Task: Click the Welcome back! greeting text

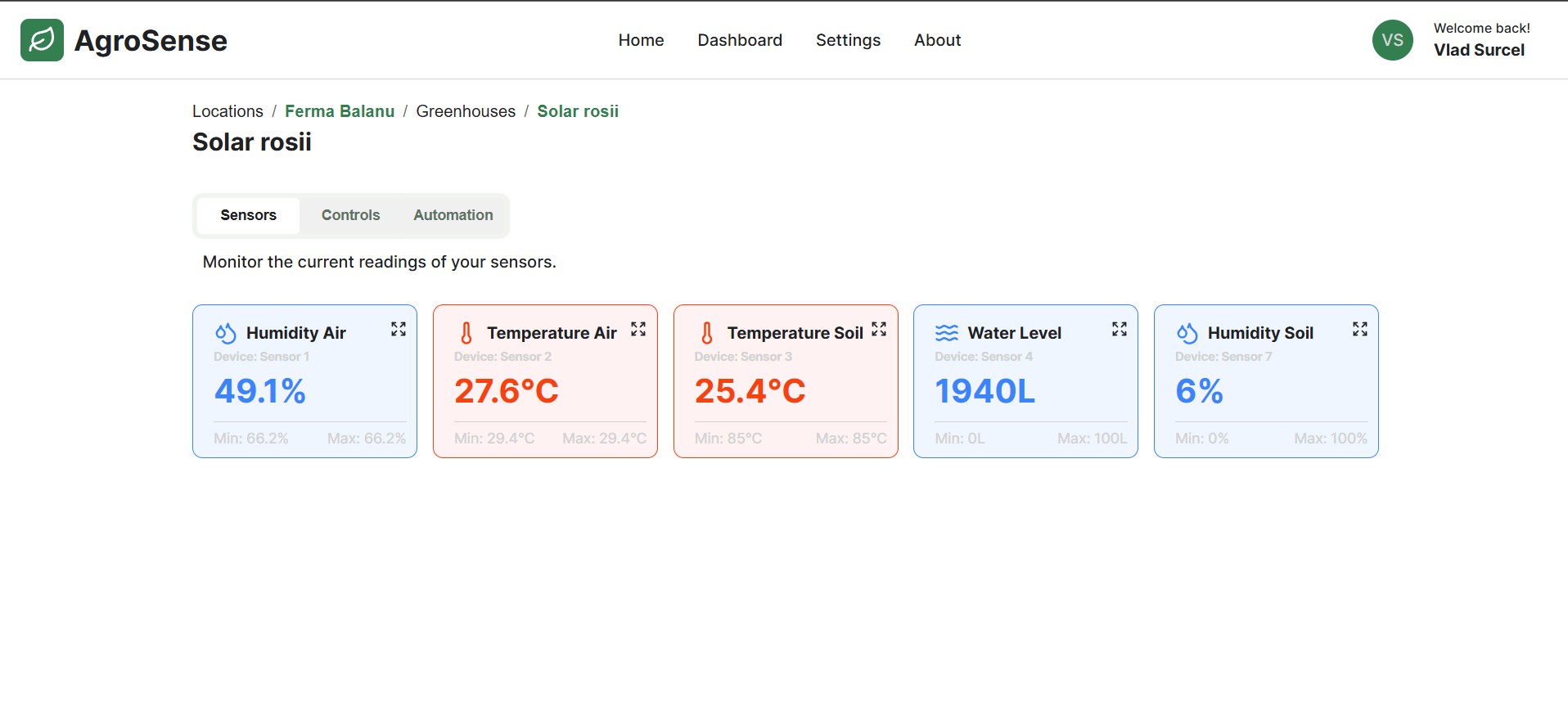Action: 1481,28
